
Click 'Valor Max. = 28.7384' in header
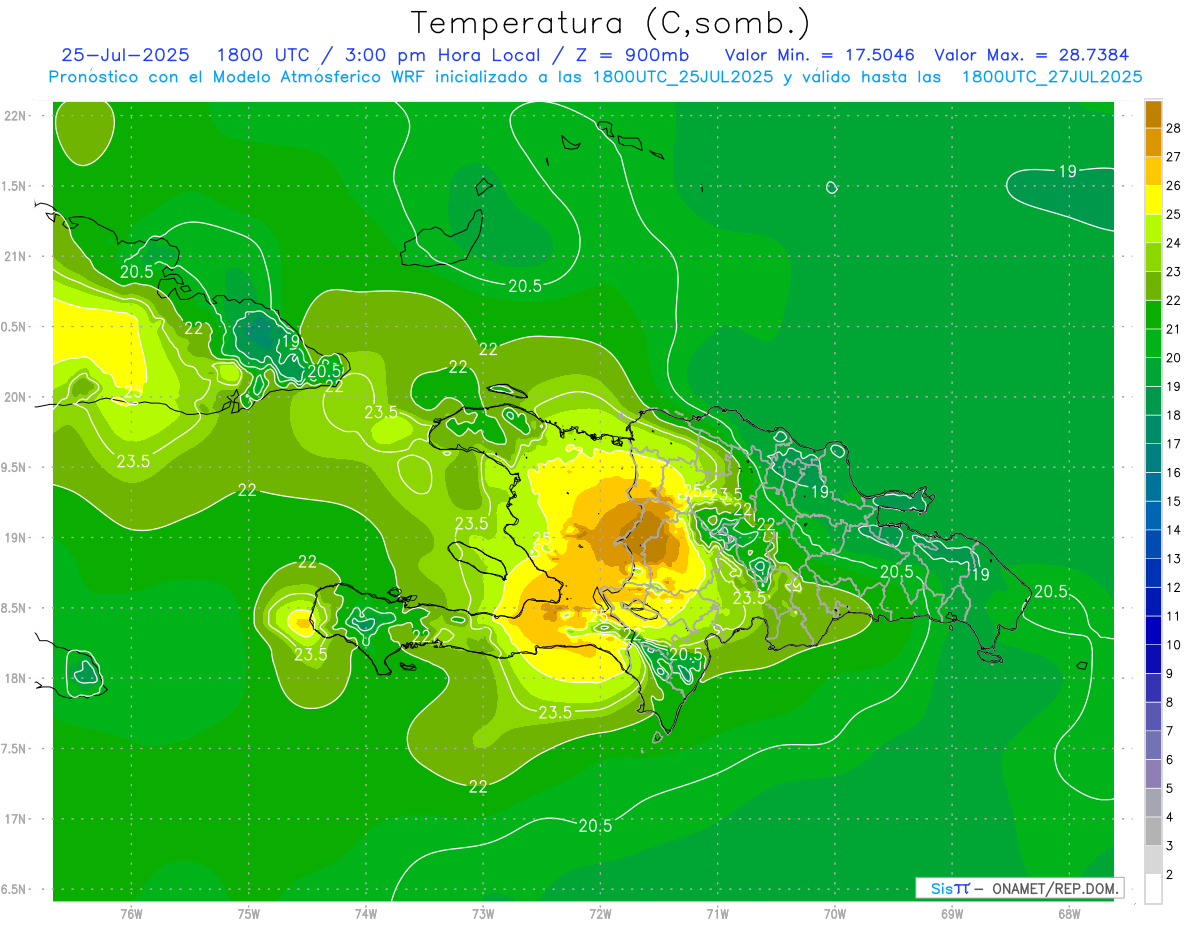point(1031,56)
